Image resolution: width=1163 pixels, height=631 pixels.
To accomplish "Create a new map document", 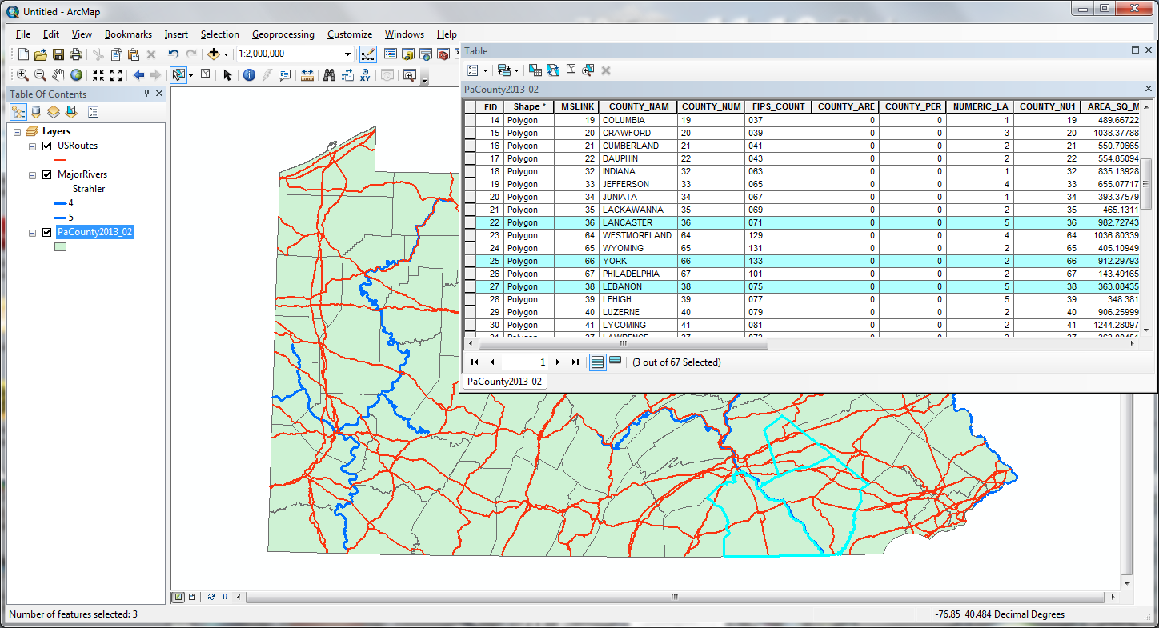I will coord(23,55).
